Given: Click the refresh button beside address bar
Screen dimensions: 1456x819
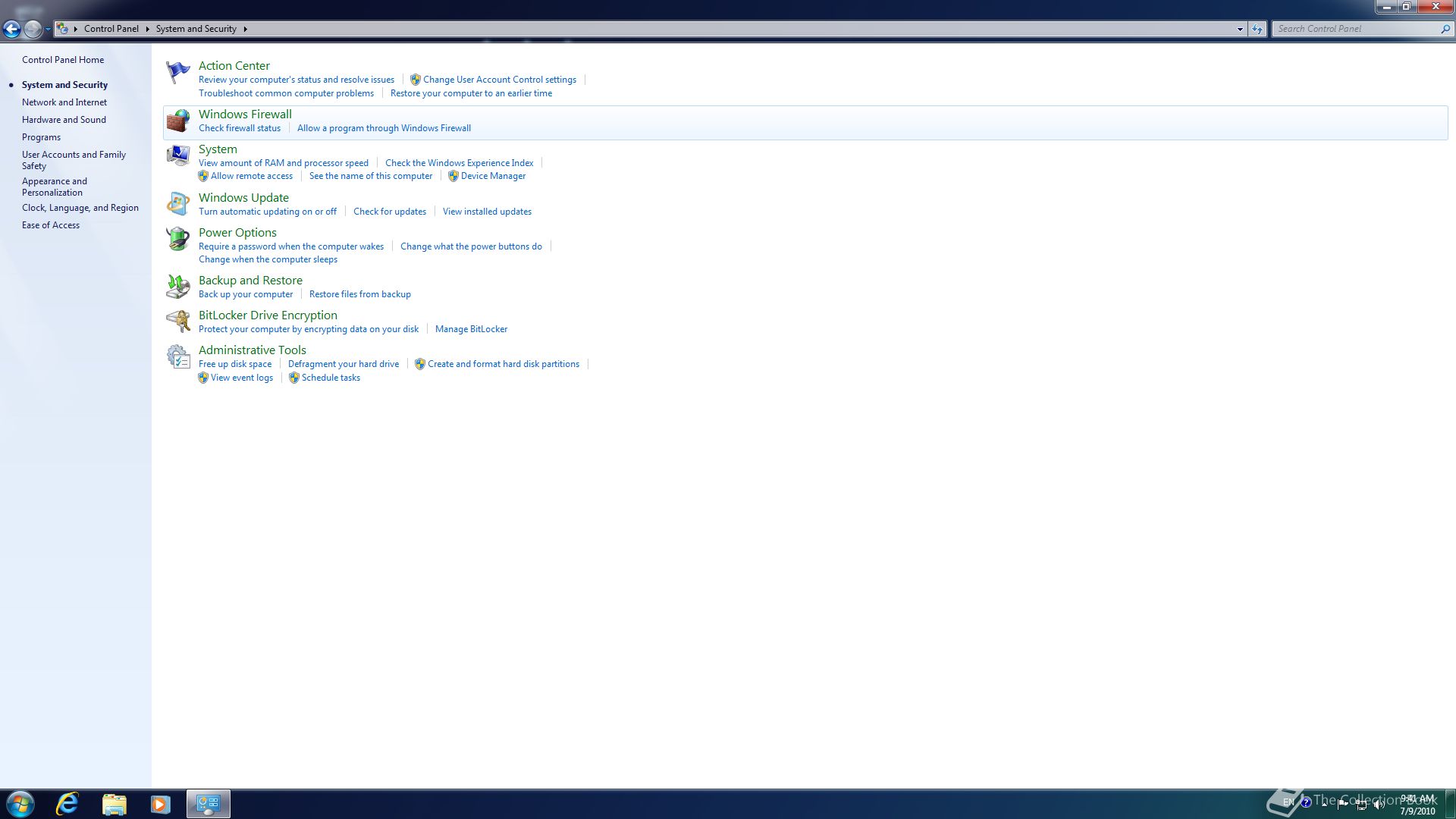Looking at the screenshot, I should [x=1257, y=29].
